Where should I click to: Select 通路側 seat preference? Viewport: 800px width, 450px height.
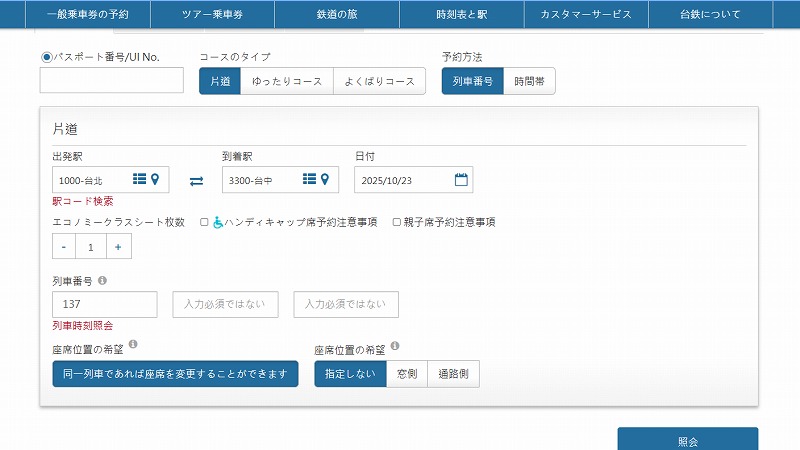point(454,374)
